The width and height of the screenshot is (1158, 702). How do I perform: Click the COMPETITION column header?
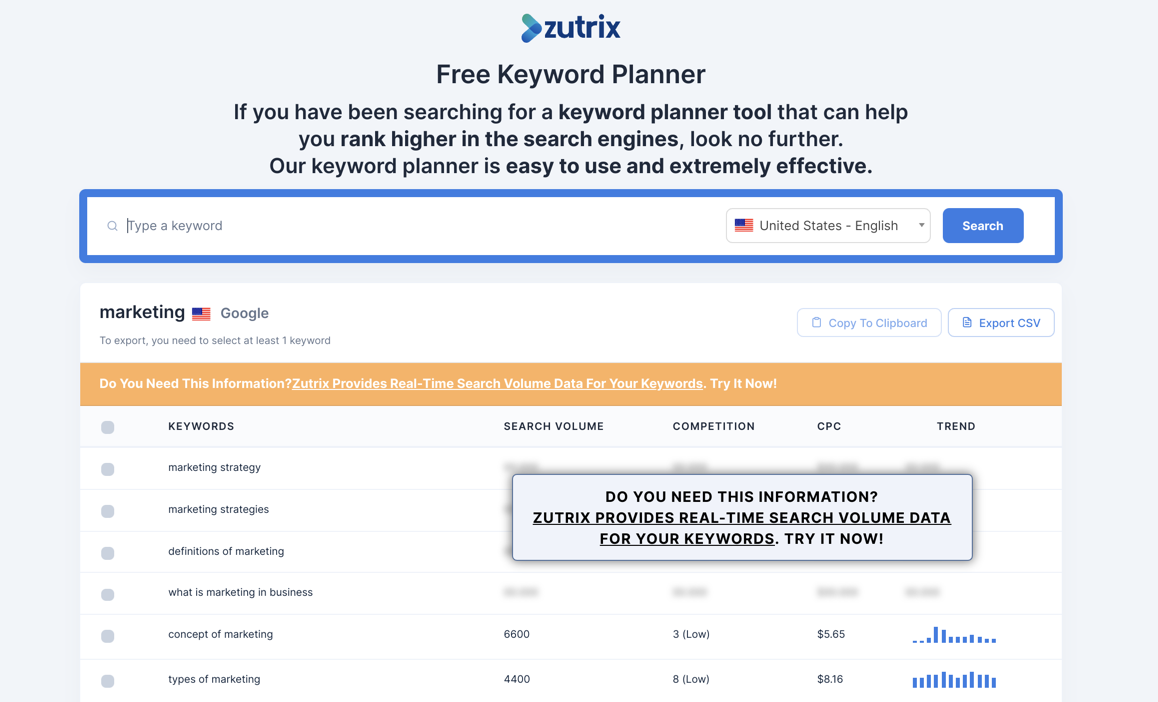[713, 427]
